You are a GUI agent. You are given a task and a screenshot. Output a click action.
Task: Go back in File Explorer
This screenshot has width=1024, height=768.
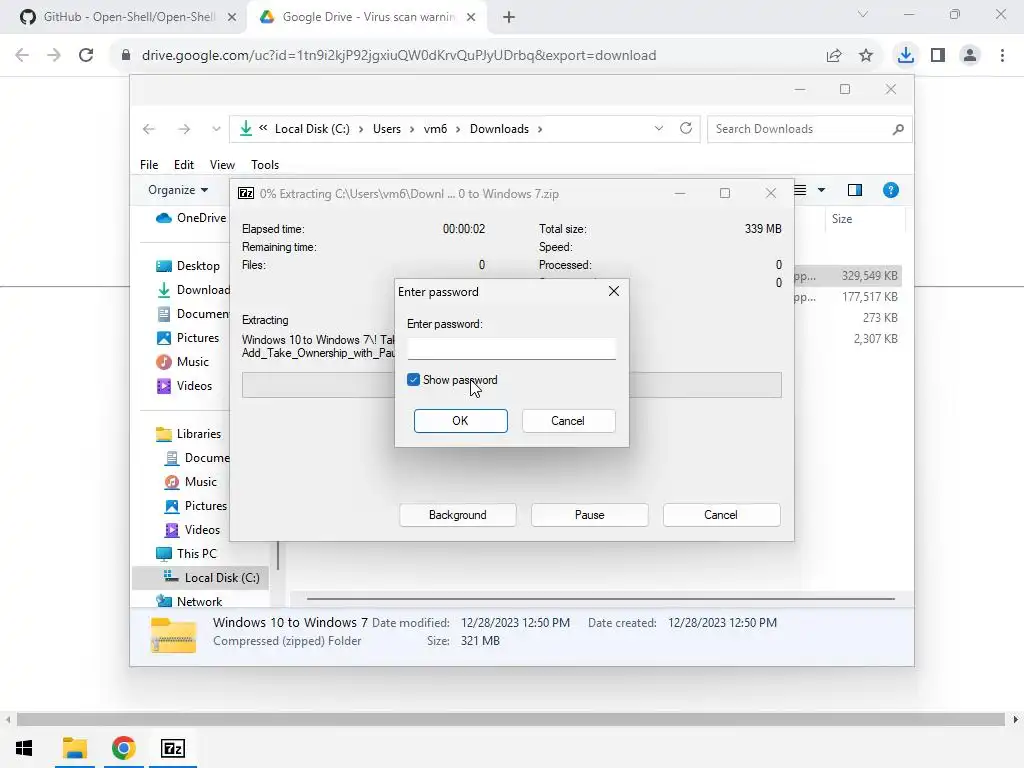(x=149, y=129)
